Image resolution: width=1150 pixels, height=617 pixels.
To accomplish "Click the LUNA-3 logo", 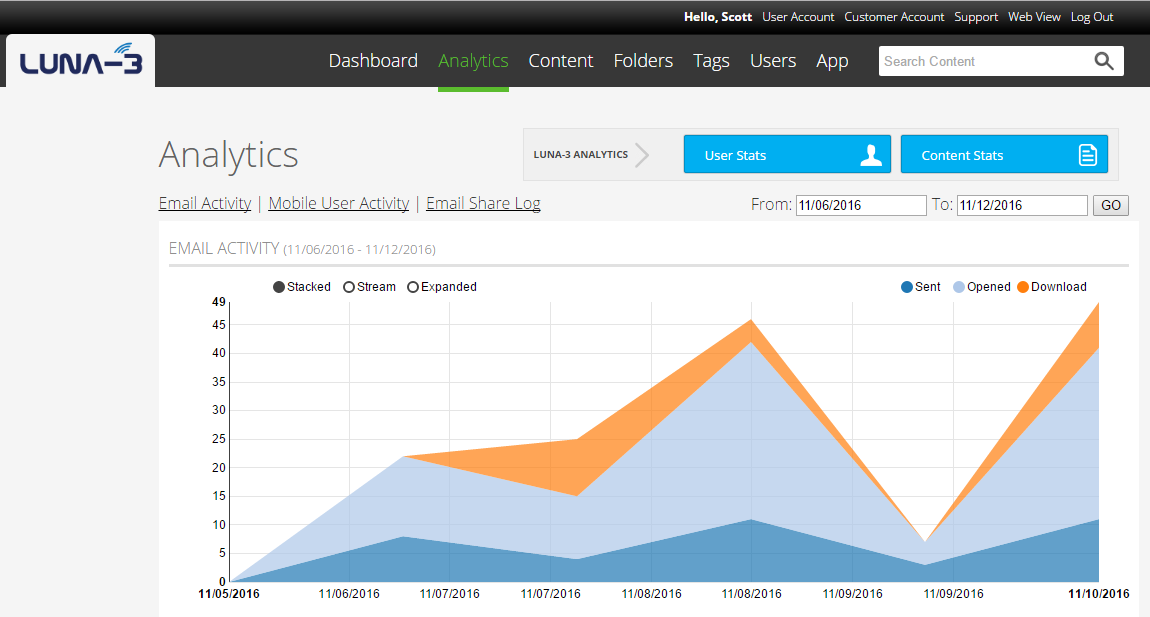I will point(81,60).
